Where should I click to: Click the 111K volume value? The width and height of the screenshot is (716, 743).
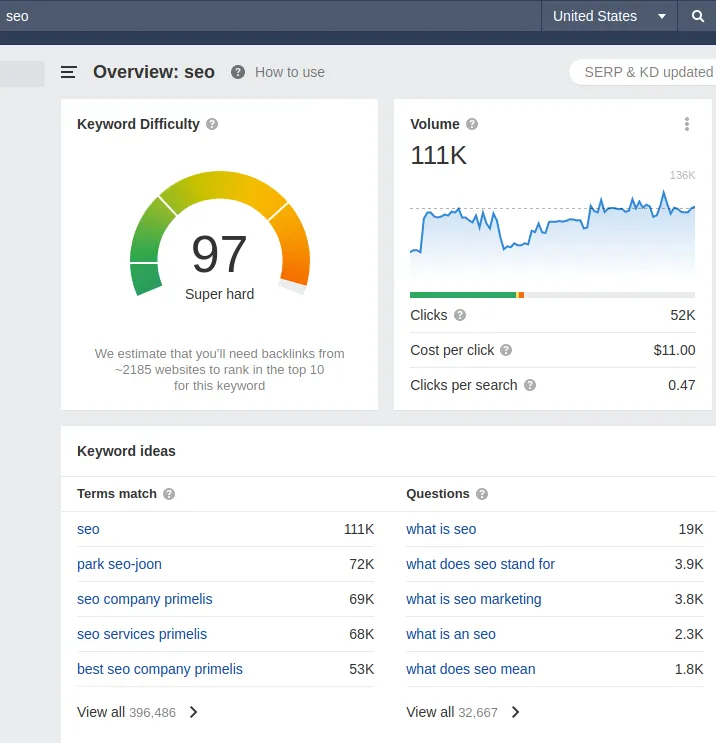pos(439,155)
